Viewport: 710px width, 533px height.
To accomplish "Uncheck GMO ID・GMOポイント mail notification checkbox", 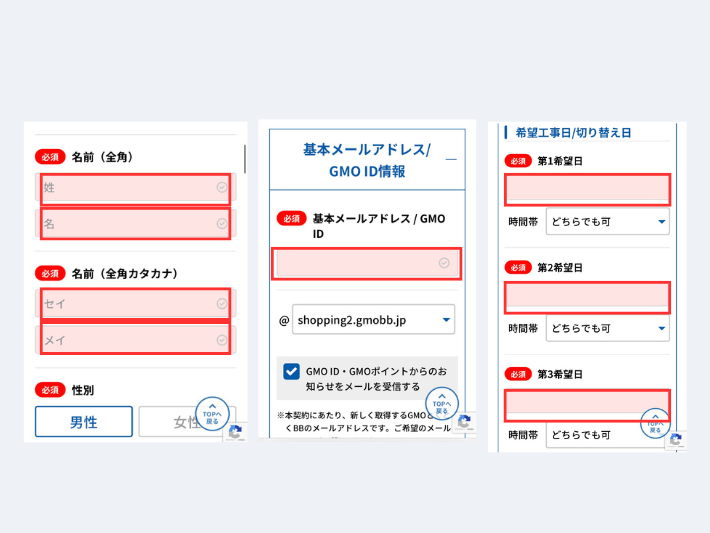I will [291, 371].
